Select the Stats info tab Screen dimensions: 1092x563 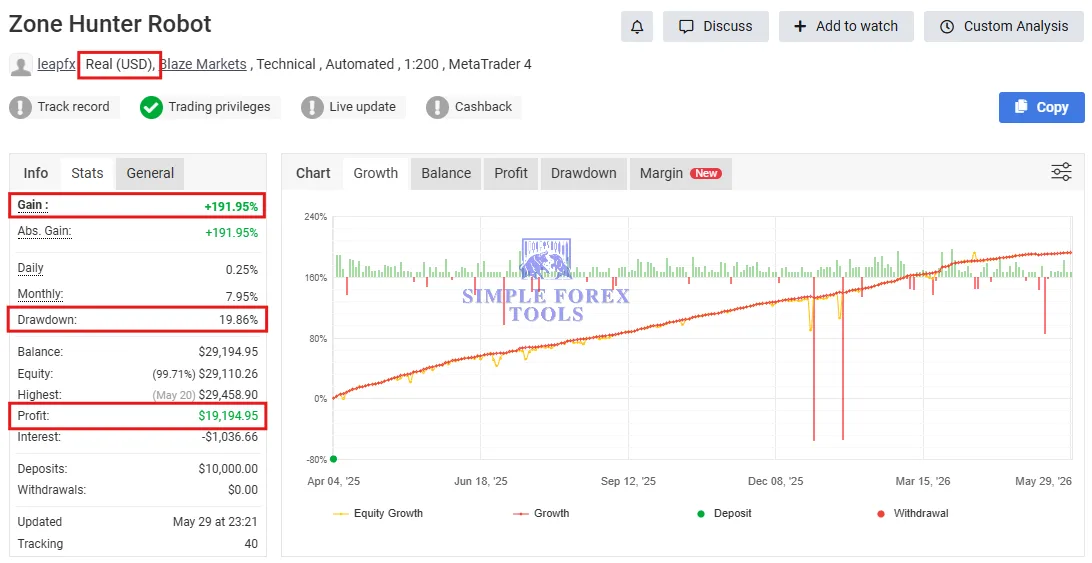coord(87,173)
